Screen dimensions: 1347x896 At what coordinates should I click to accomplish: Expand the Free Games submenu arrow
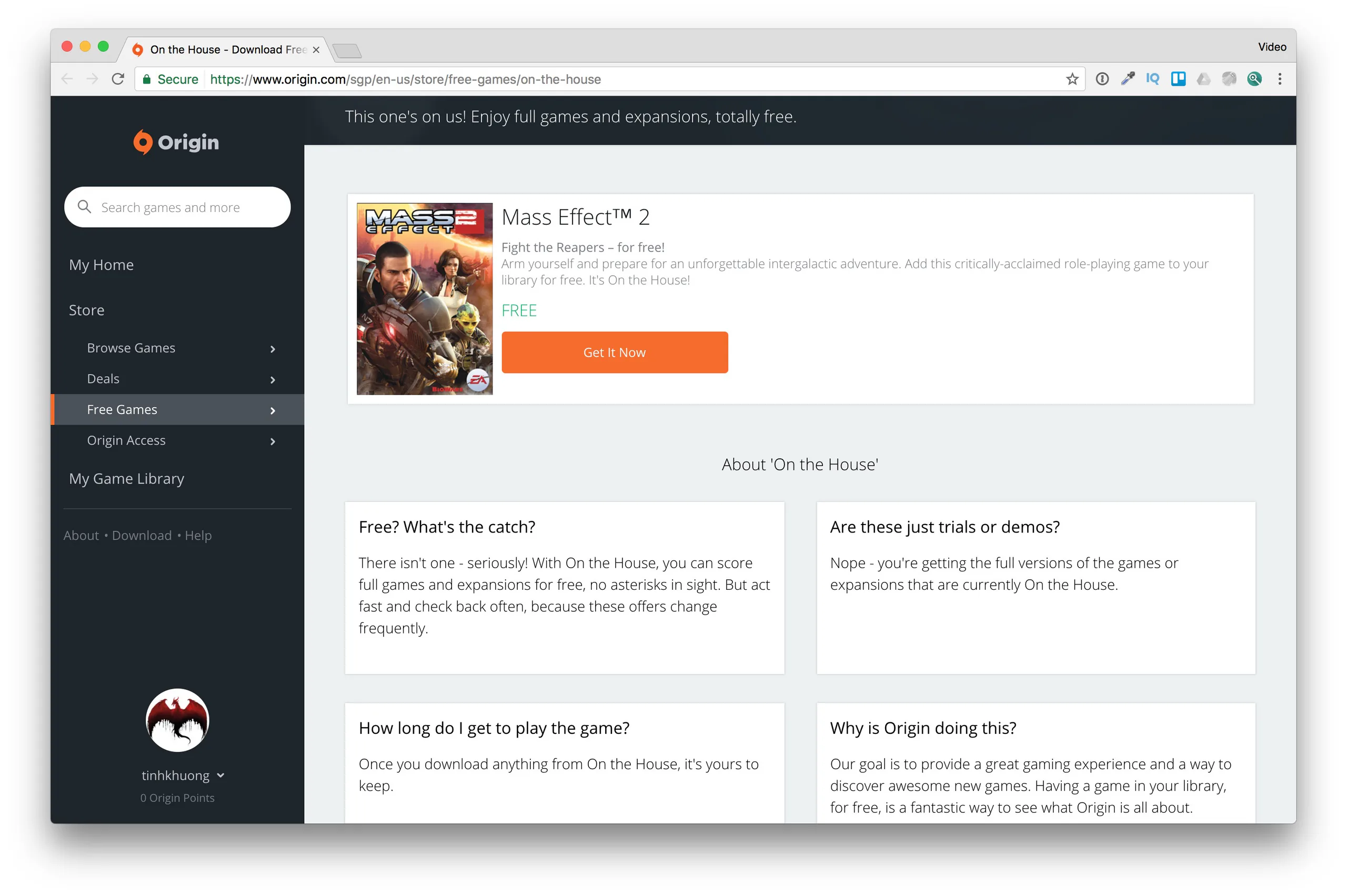click(273, 410)
